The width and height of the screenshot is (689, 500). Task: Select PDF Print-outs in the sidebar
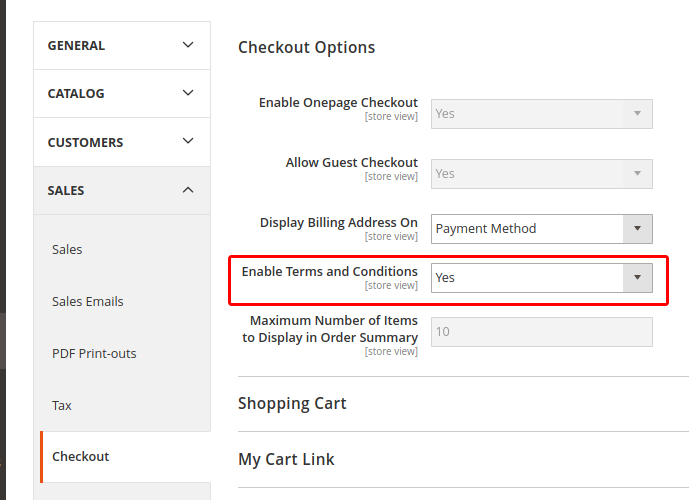tap(94, 353)
